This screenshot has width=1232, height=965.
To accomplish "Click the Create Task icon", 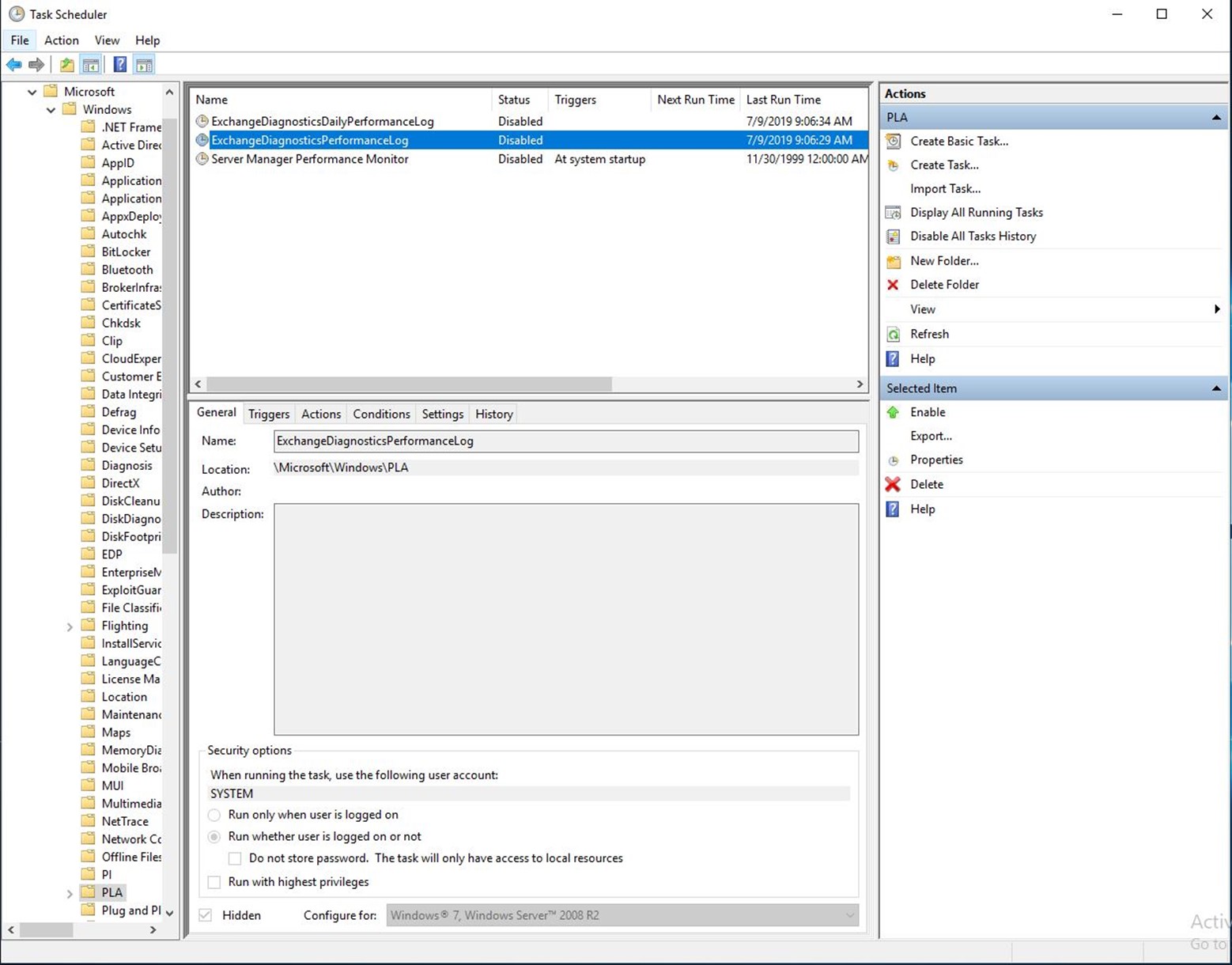I will coord(894,165).
